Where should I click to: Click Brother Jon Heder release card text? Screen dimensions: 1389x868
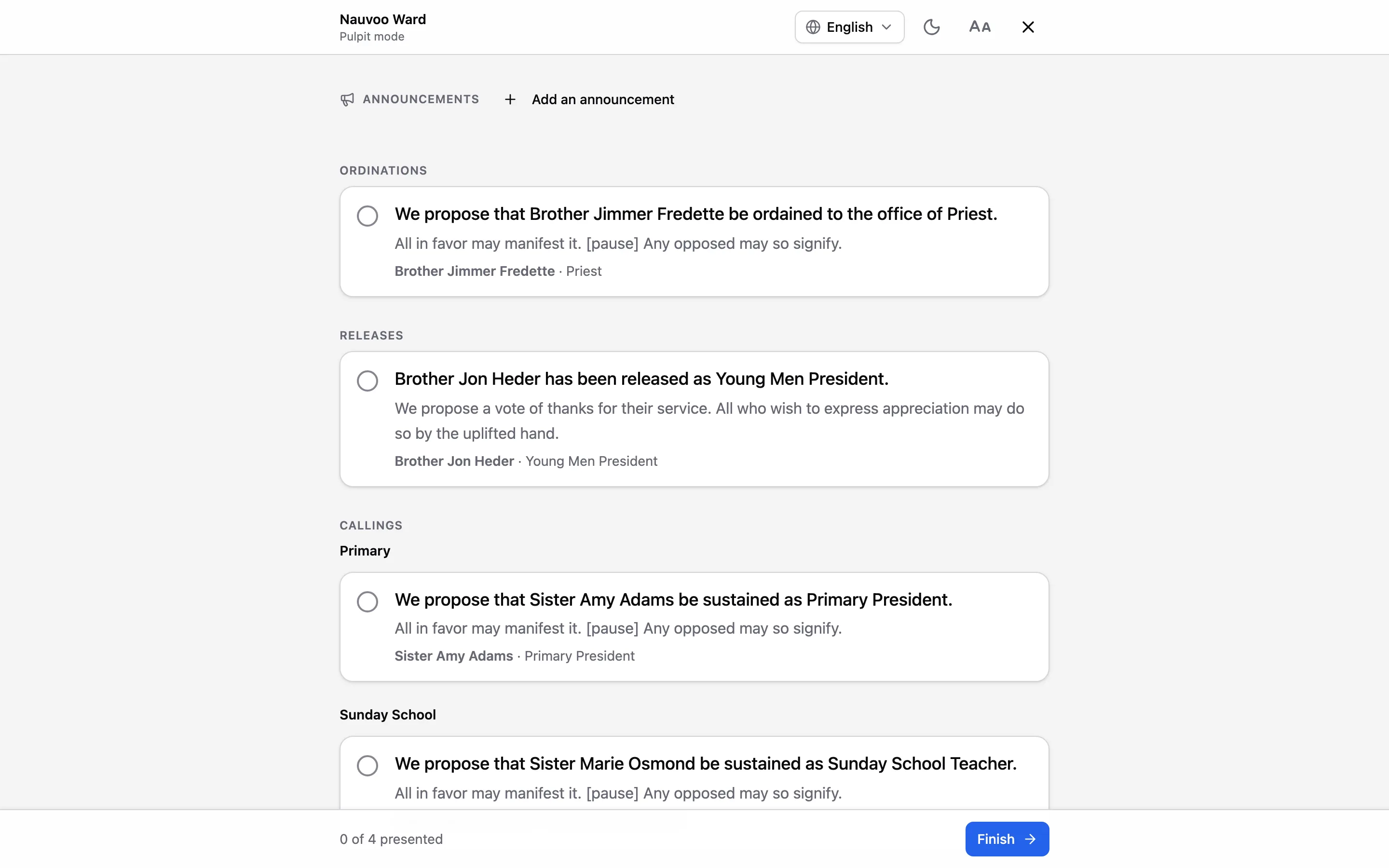click(641, 379)
